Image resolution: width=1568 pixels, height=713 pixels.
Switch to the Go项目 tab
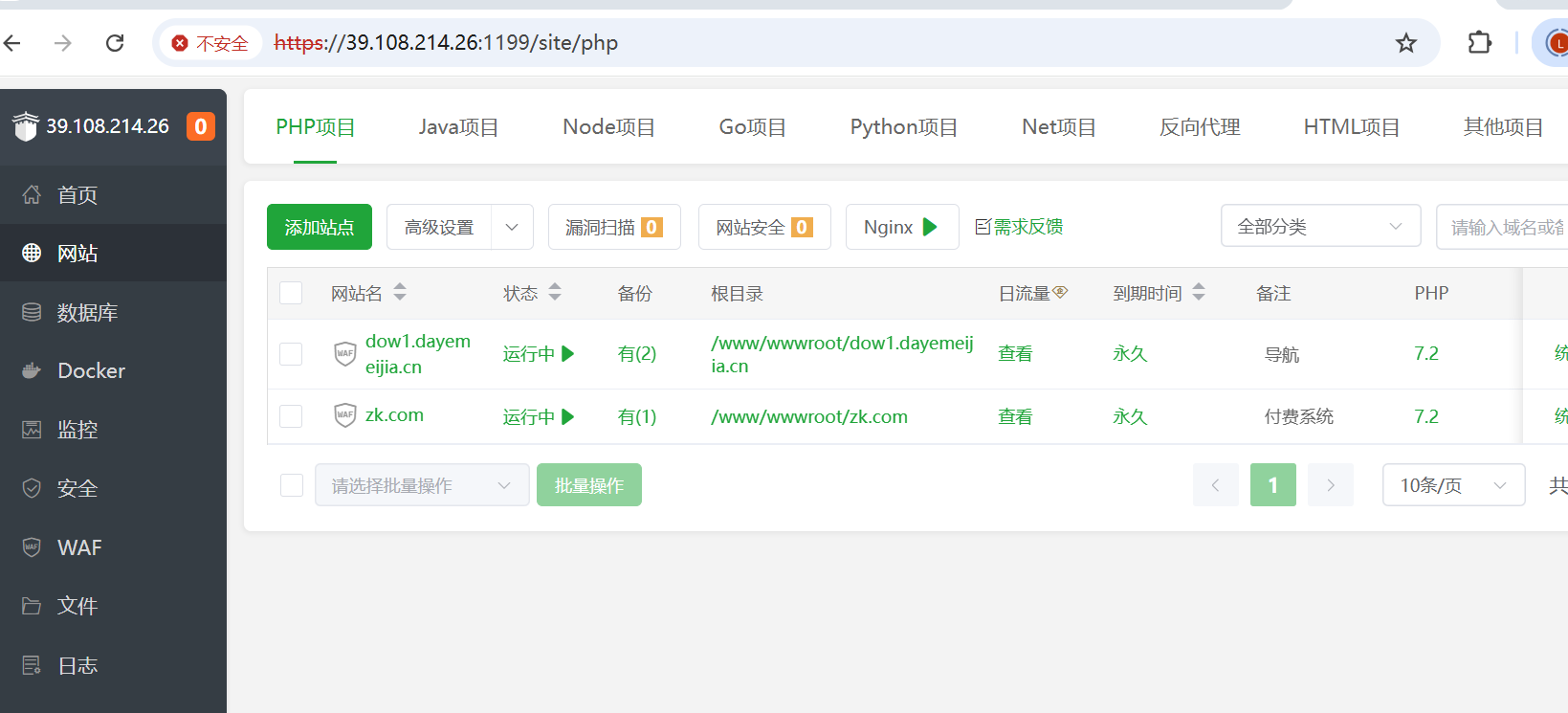pos(752,127)
